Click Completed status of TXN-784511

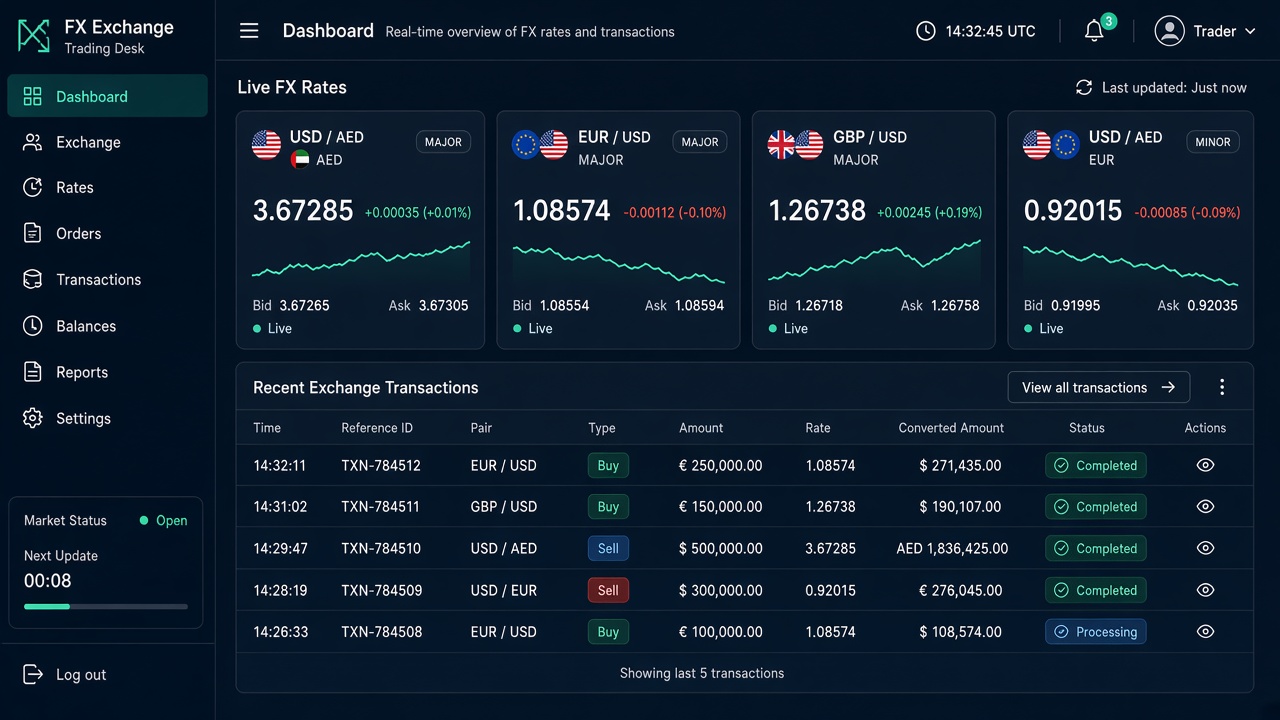click(x=1096, y=507)
